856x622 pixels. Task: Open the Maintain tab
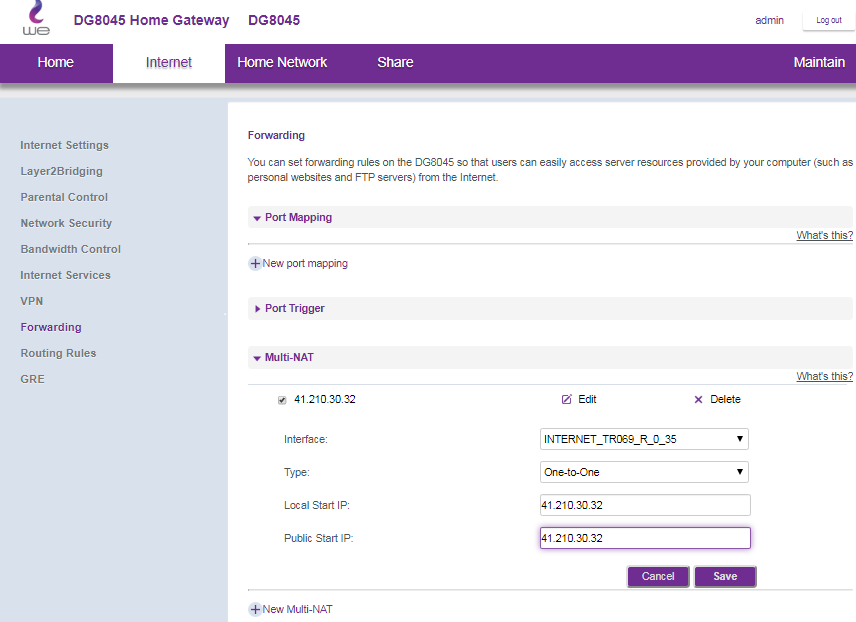point(819,63)
